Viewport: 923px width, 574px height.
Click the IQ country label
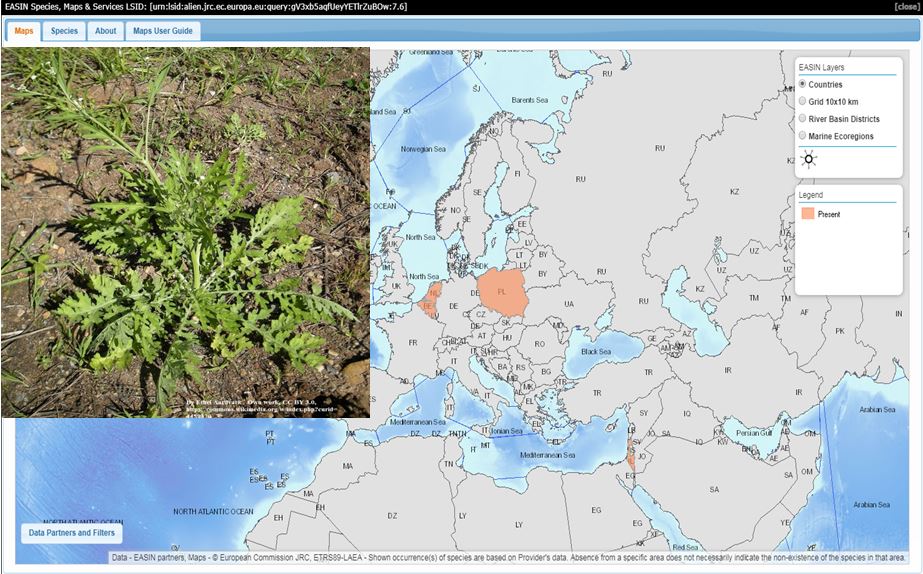(x=687, y=414)
